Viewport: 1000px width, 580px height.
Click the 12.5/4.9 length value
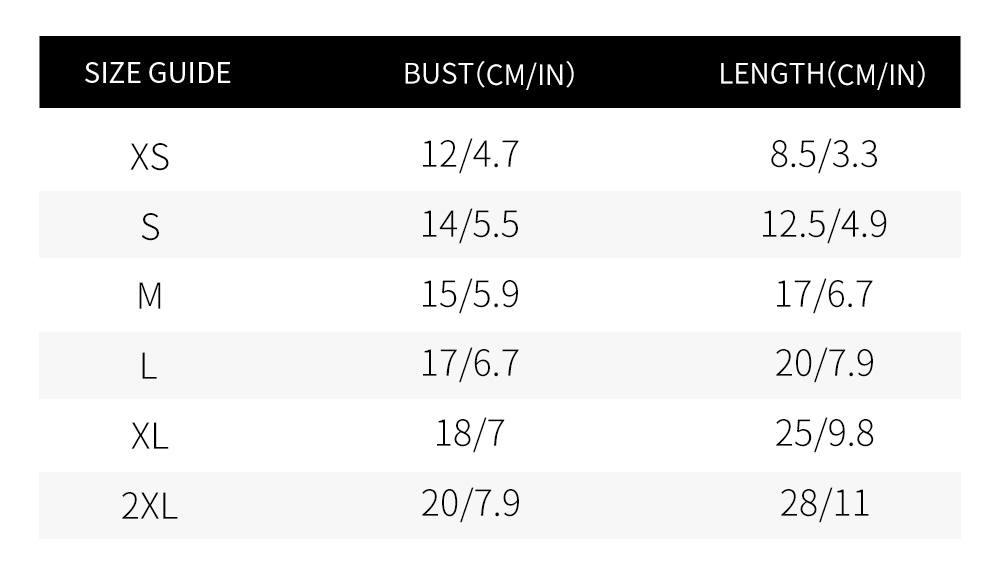tap(824, 225)
